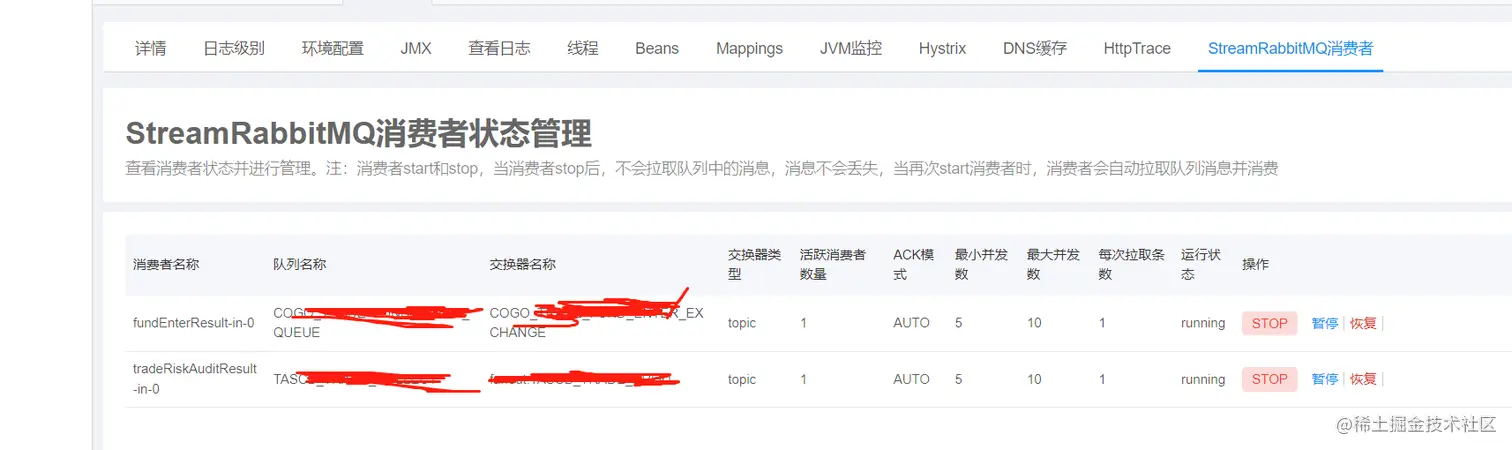The height and width of the screenshot is (450, 1512).
Task: Switch to the DNS缓存 tab
Action: [1035, 48]
